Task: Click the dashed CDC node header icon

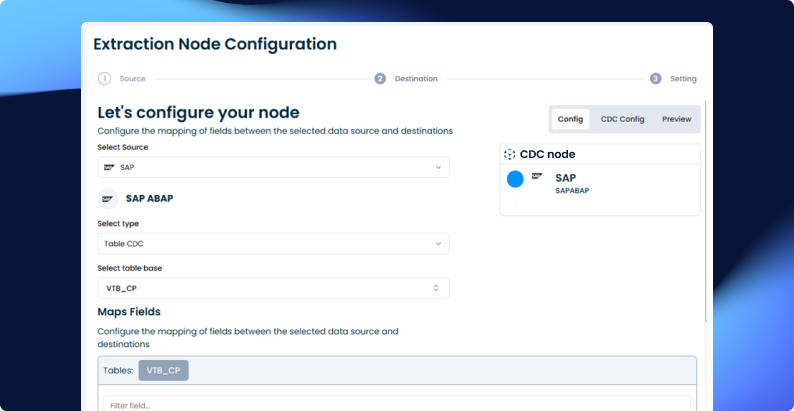Action: coord(510,155)
